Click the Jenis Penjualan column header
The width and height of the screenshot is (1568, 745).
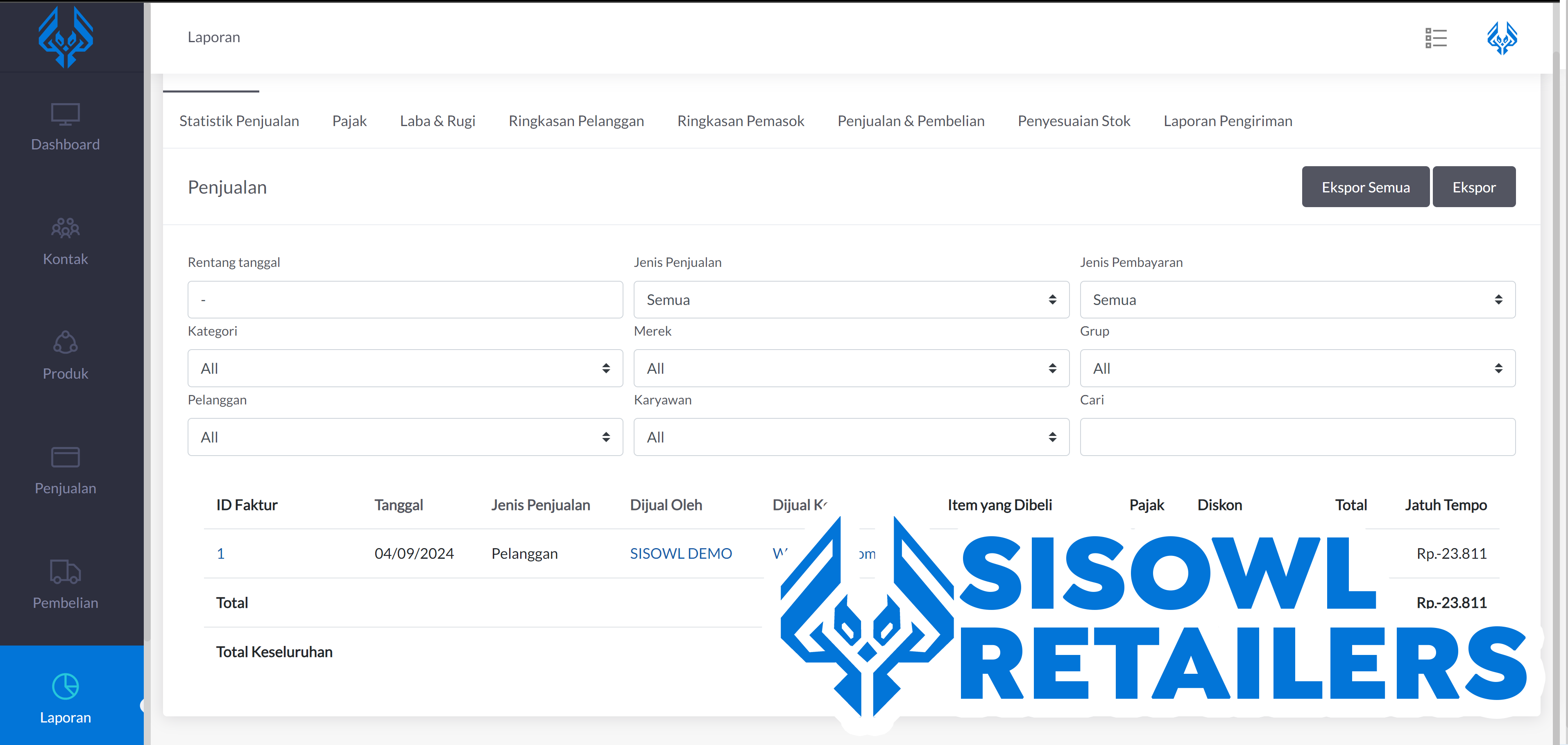click(541, 505)
